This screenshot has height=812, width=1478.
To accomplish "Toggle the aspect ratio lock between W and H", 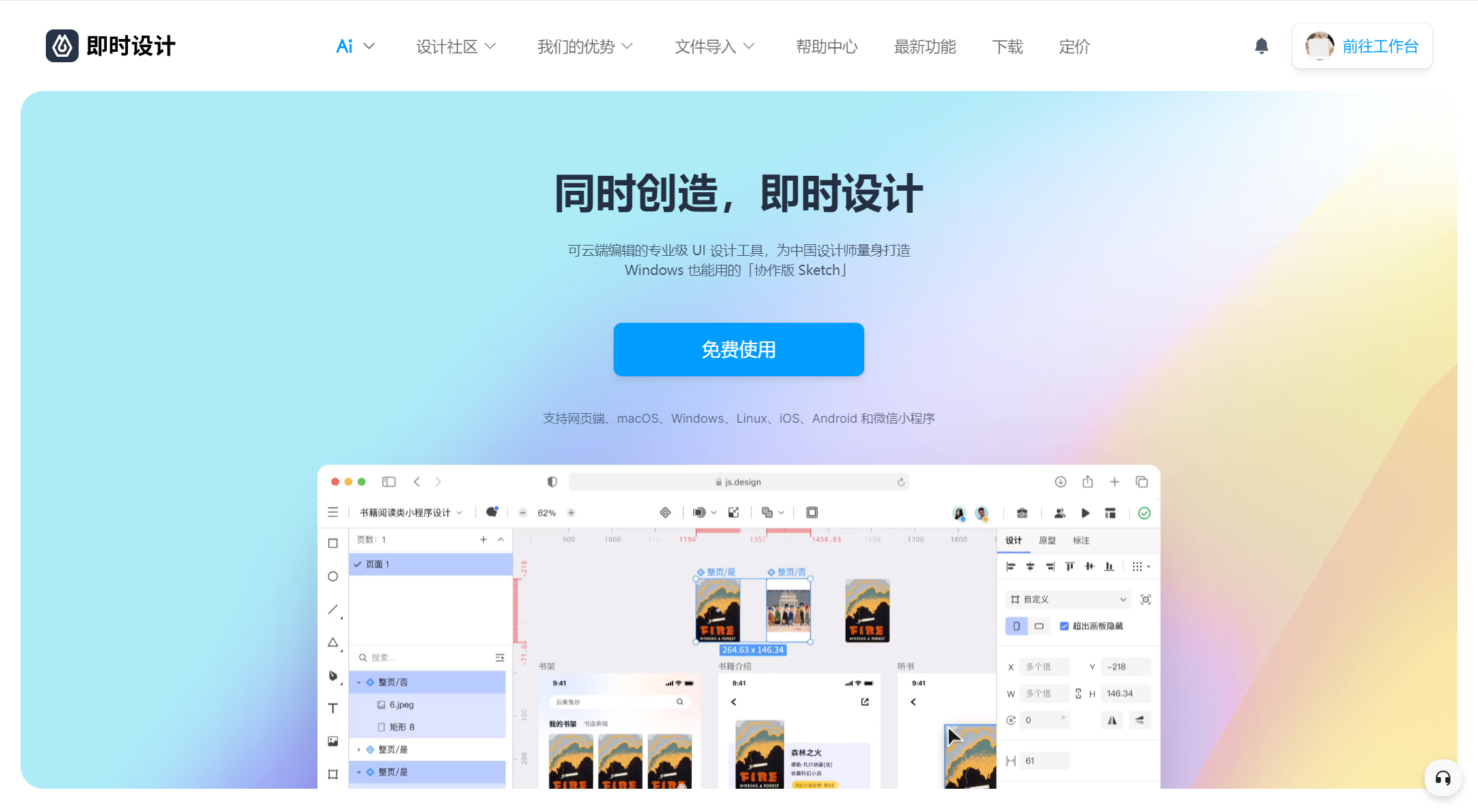I will [1076, 693].
